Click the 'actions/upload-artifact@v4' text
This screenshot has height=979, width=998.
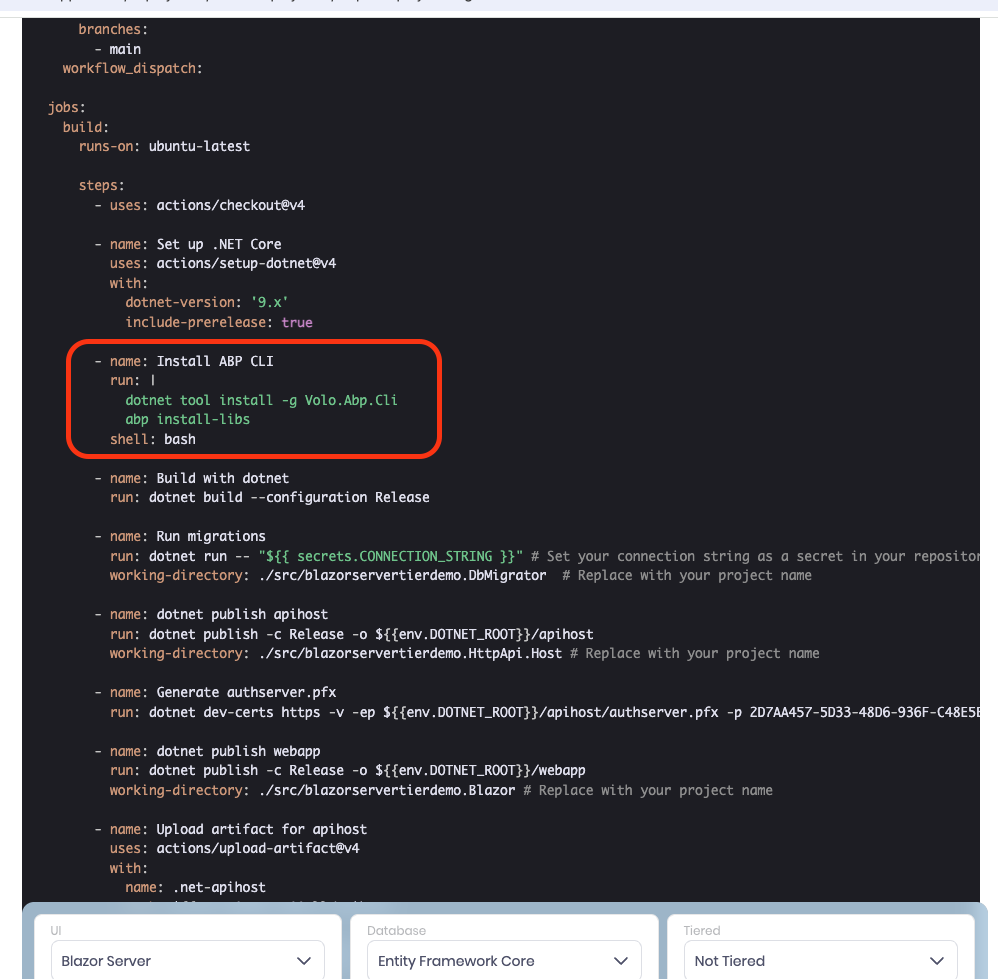point(258,848)
